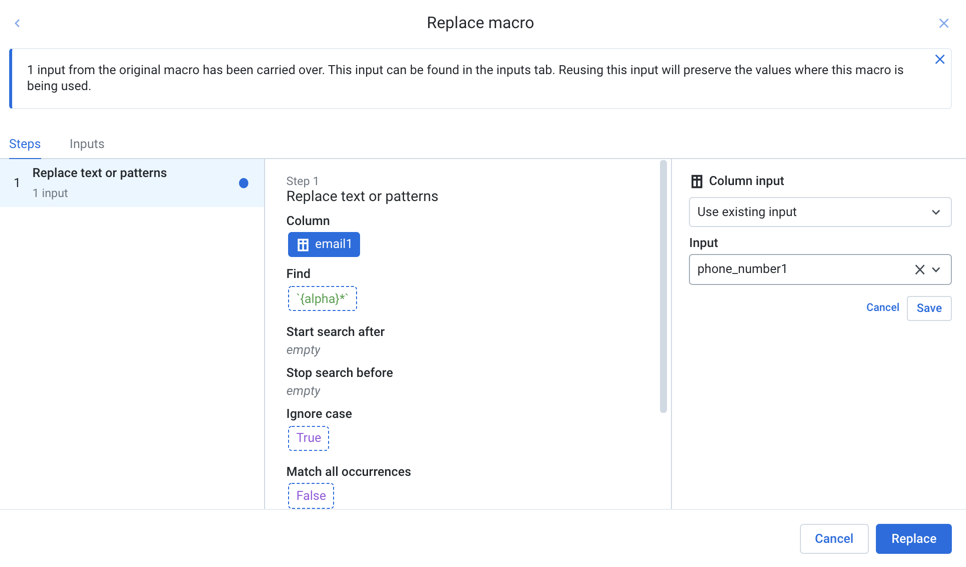The image size is (966, 567).
Task: Click Cancel at the dialog bottom
Action: [x=833, y=539]
